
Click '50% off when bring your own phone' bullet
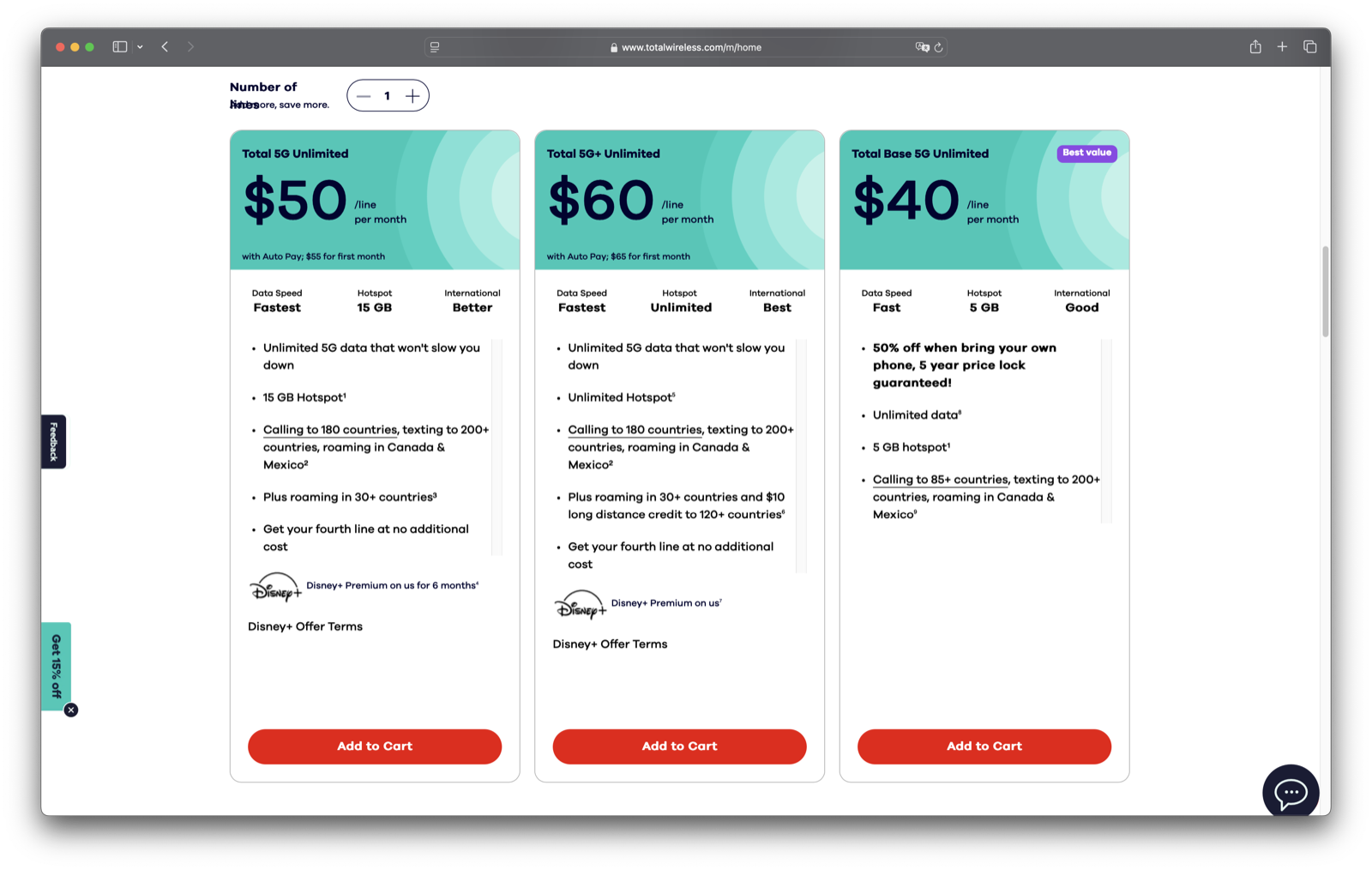pyautogui.click(x=965, y=366)
